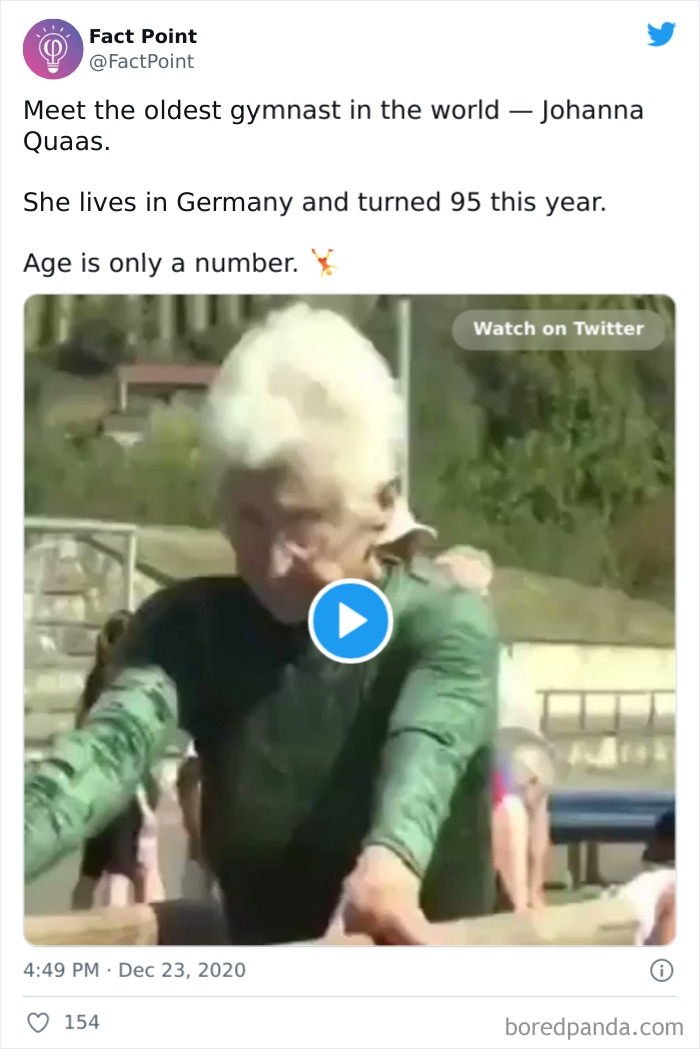Click the heart like icon
This screenshot has height=1049, width=700.
pos(38,1022)
